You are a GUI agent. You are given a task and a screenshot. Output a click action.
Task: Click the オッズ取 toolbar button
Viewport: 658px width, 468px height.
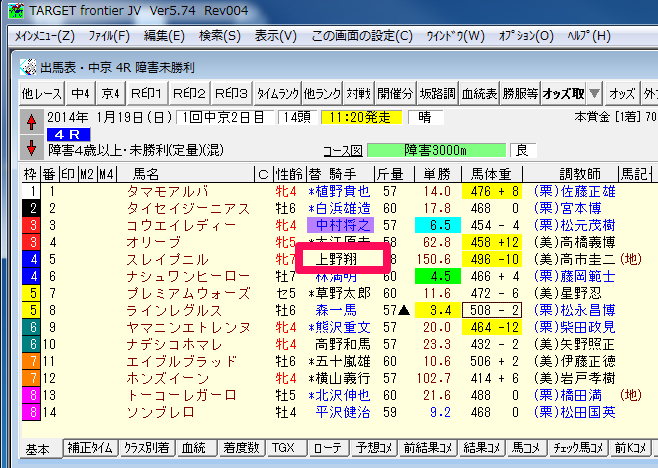point(563,93)
